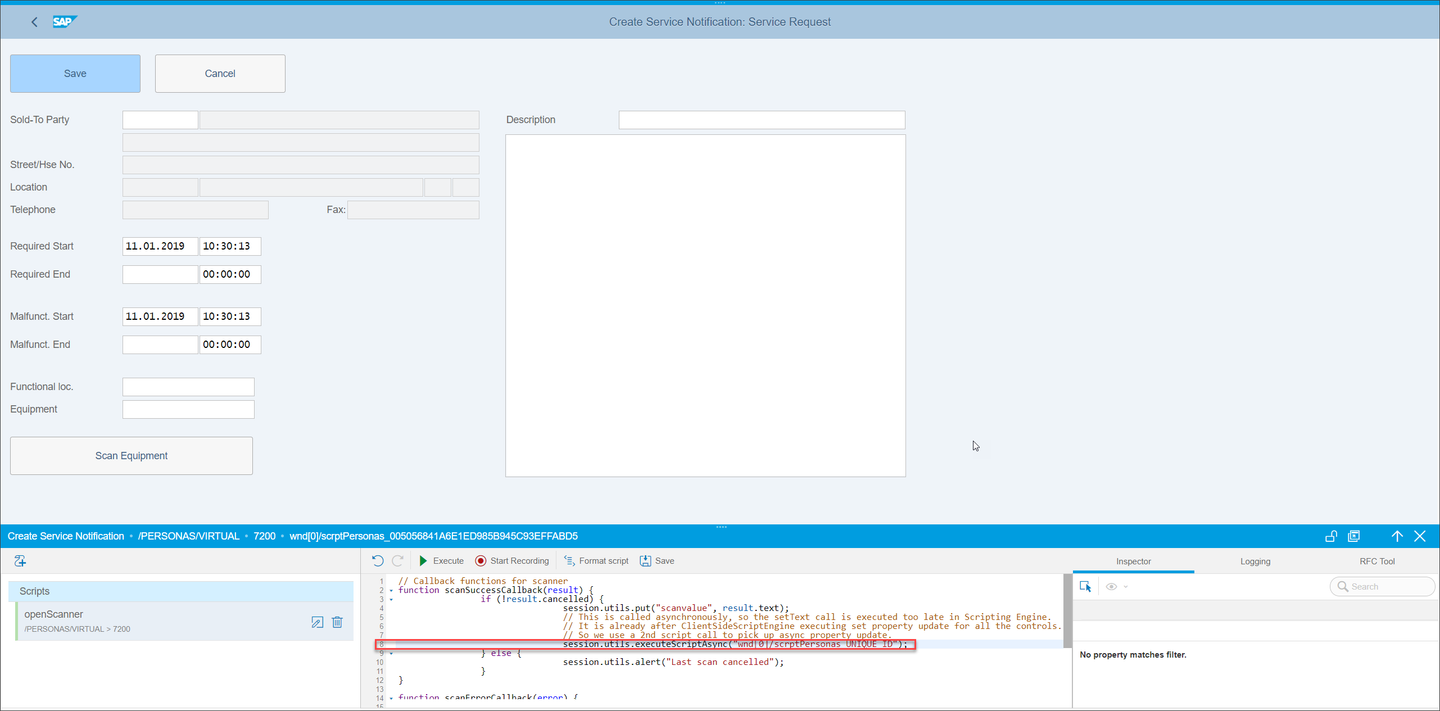The height and width of the screenshot is (711, 1440).
Task: Click the inspector search magnifier icon
Action: [x=1343, y=587]
